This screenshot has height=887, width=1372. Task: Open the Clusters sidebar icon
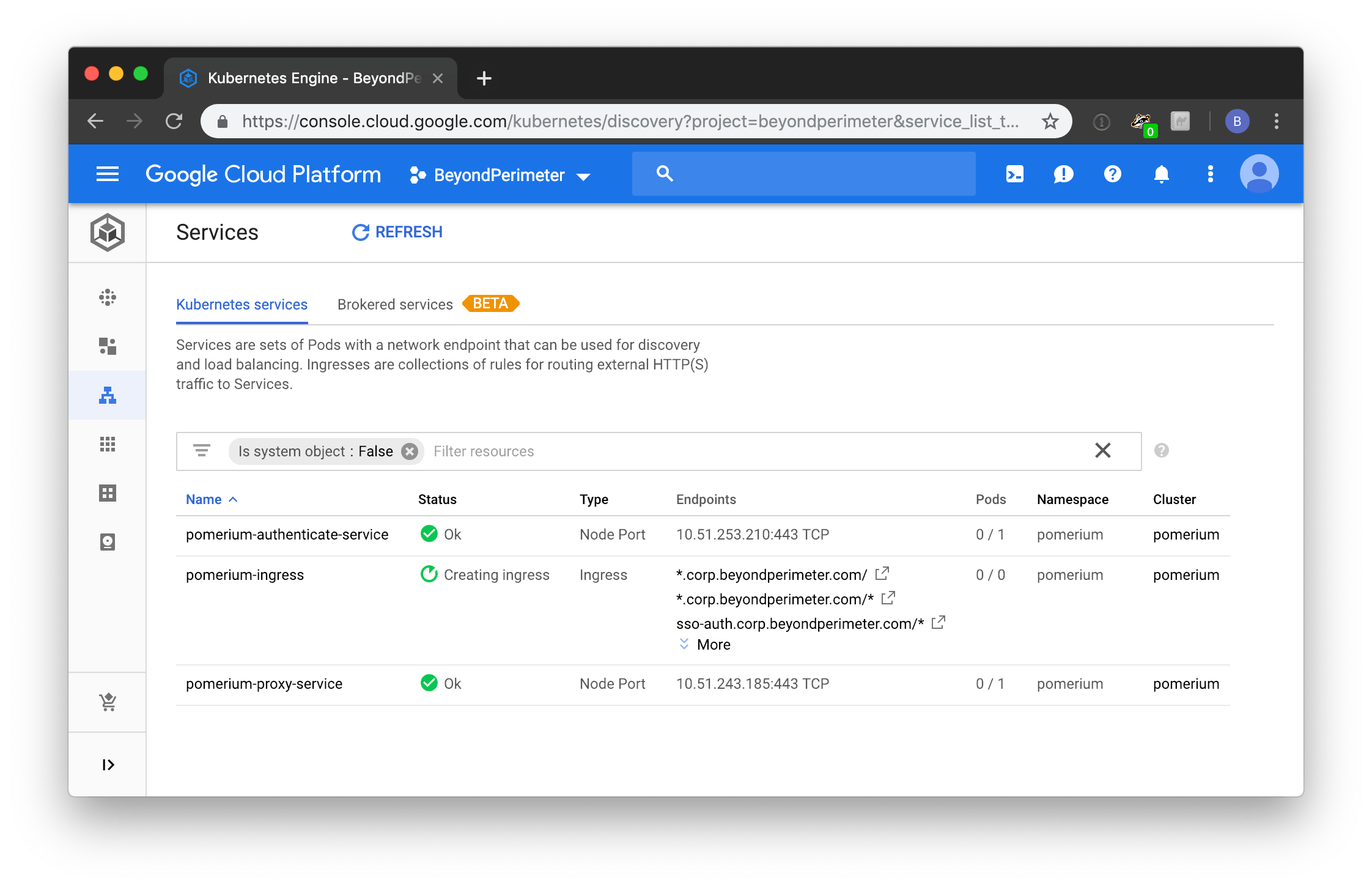[108, 297]
